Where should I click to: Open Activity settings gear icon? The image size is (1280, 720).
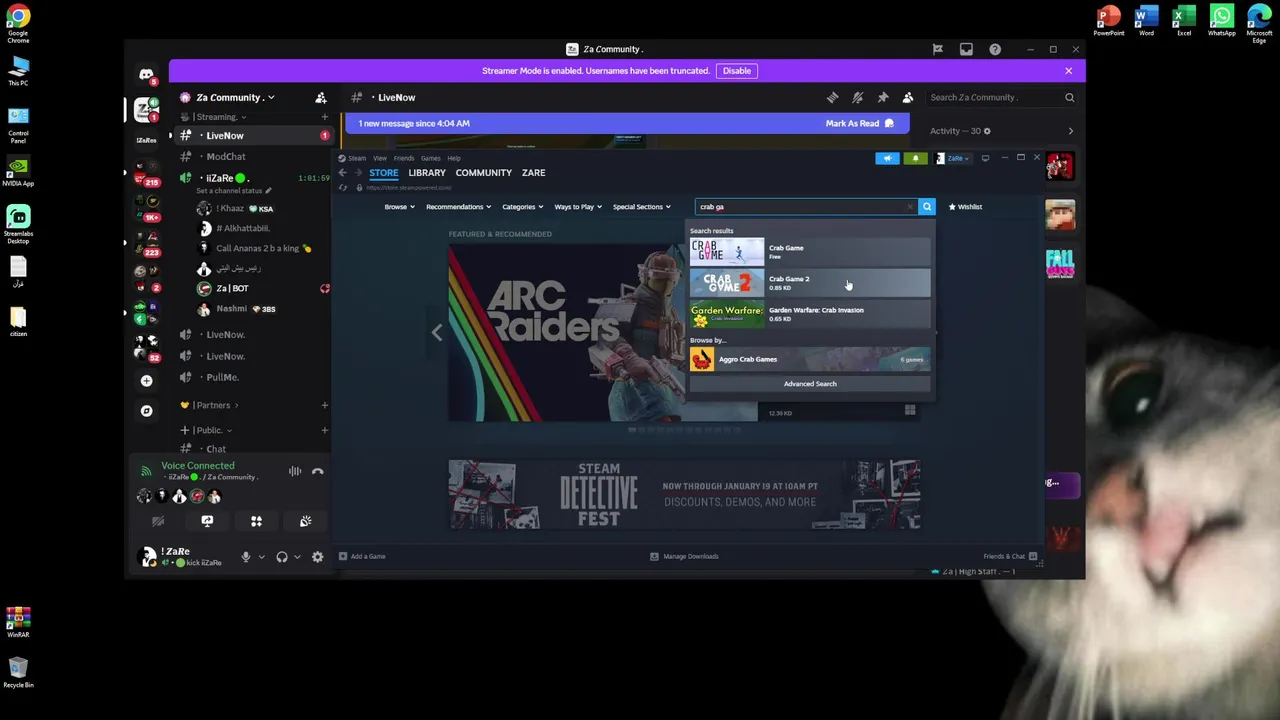click(987, 131)
